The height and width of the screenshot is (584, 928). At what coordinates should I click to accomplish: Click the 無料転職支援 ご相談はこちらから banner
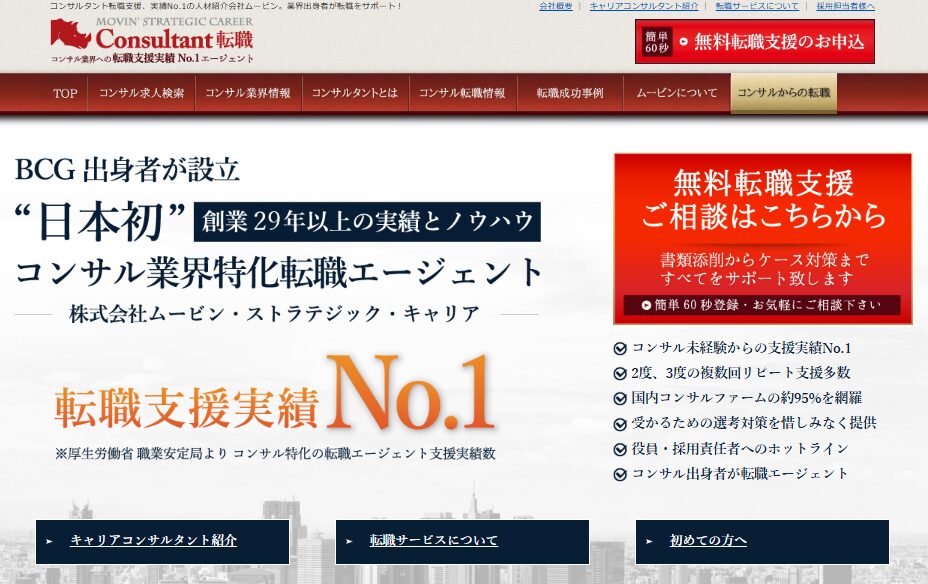click(x=763, y=238)
